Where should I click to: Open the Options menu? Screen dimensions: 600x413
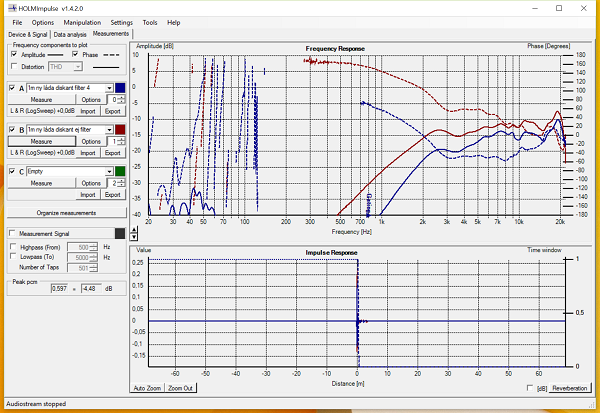point(43,23)
